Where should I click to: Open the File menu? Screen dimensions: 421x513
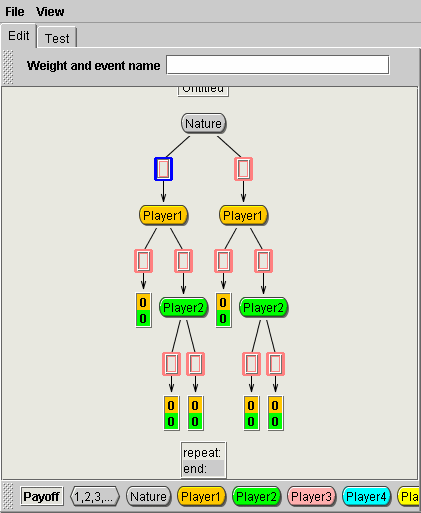(x=15, y=12)
